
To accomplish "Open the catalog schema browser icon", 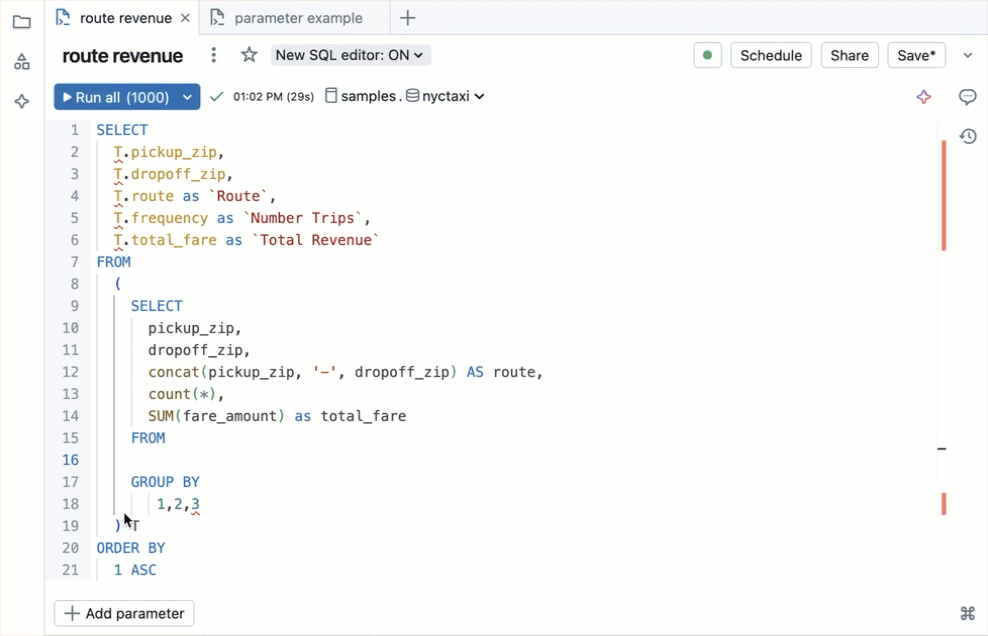I will (x=22, y=61).
